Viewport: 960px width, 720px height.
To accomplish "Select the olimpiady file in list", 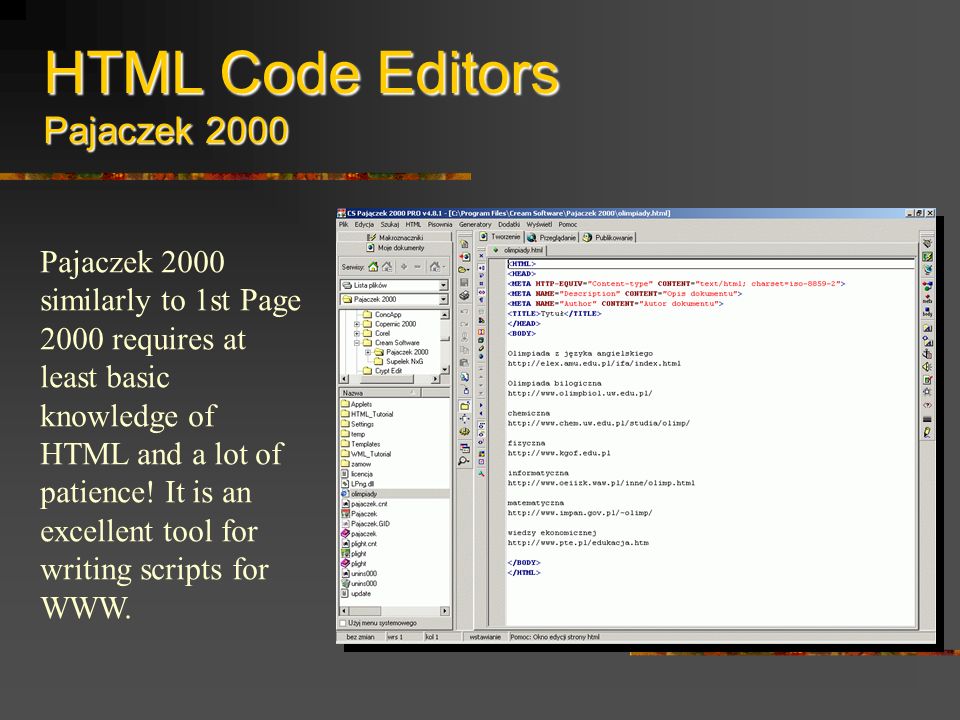I will point(359,494).
